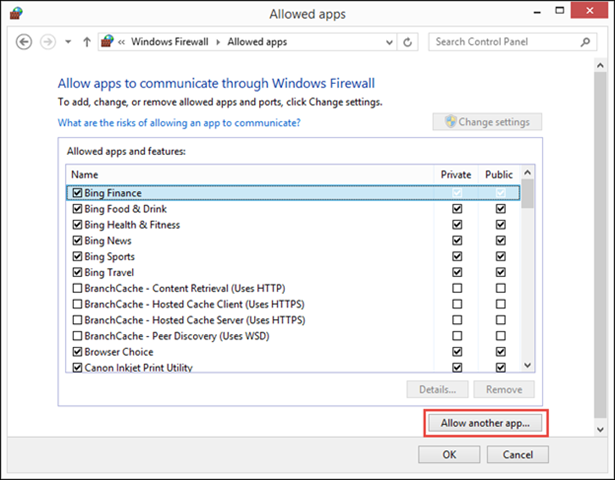Image resolution: width=615 pixels, height=480 pixels.
Task: Toggle the Bing Sports name checkbox
Action: 77,256
